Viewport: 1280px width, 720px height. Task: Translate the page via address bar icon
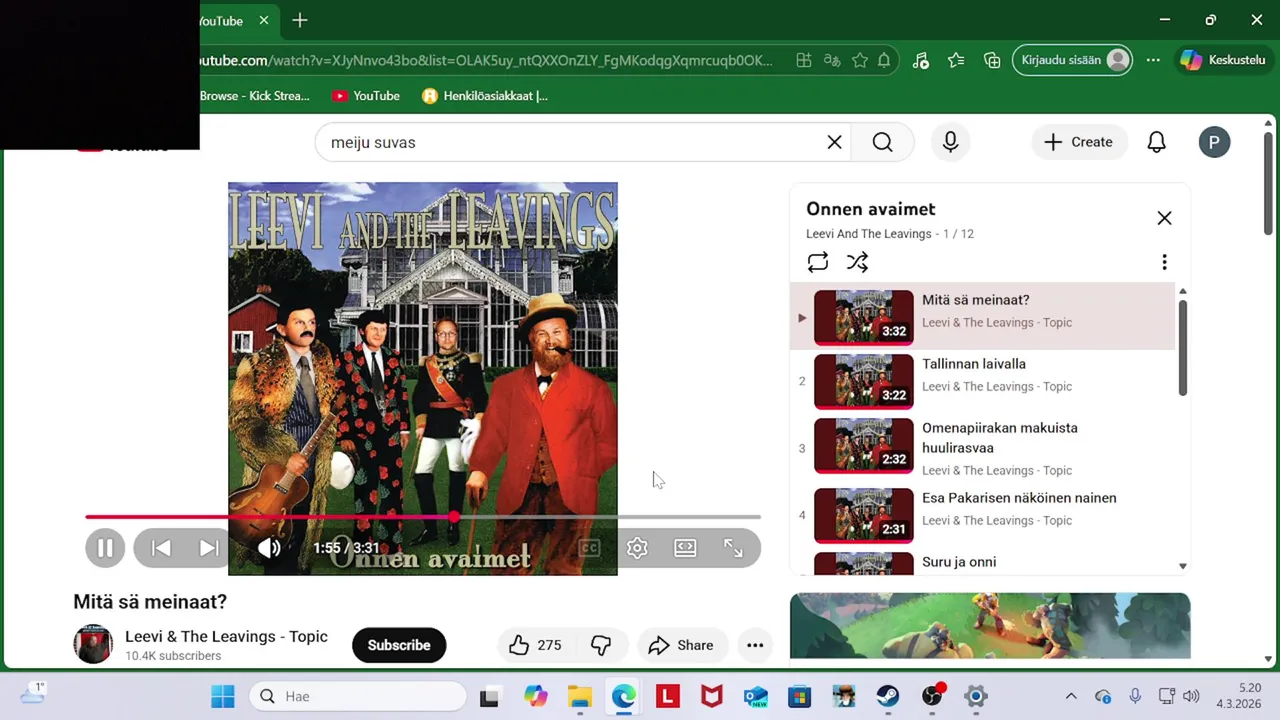coord(831,60)
